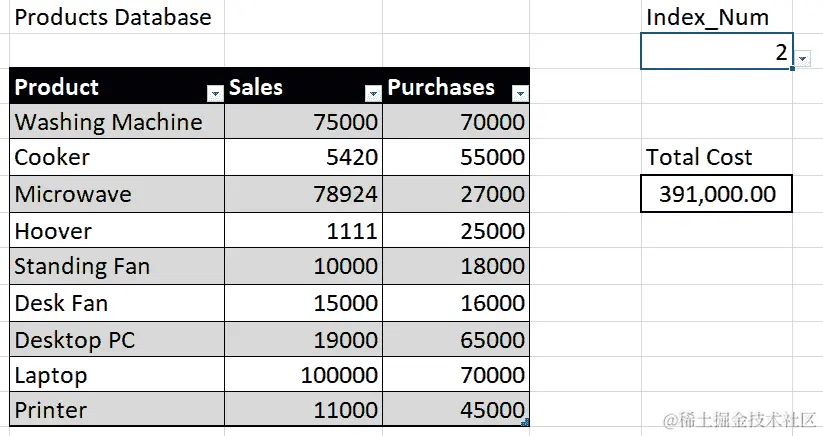Click the Laptop sales value 100000
Viewport: 823px width, 436px height.
(x=304, y=374)
